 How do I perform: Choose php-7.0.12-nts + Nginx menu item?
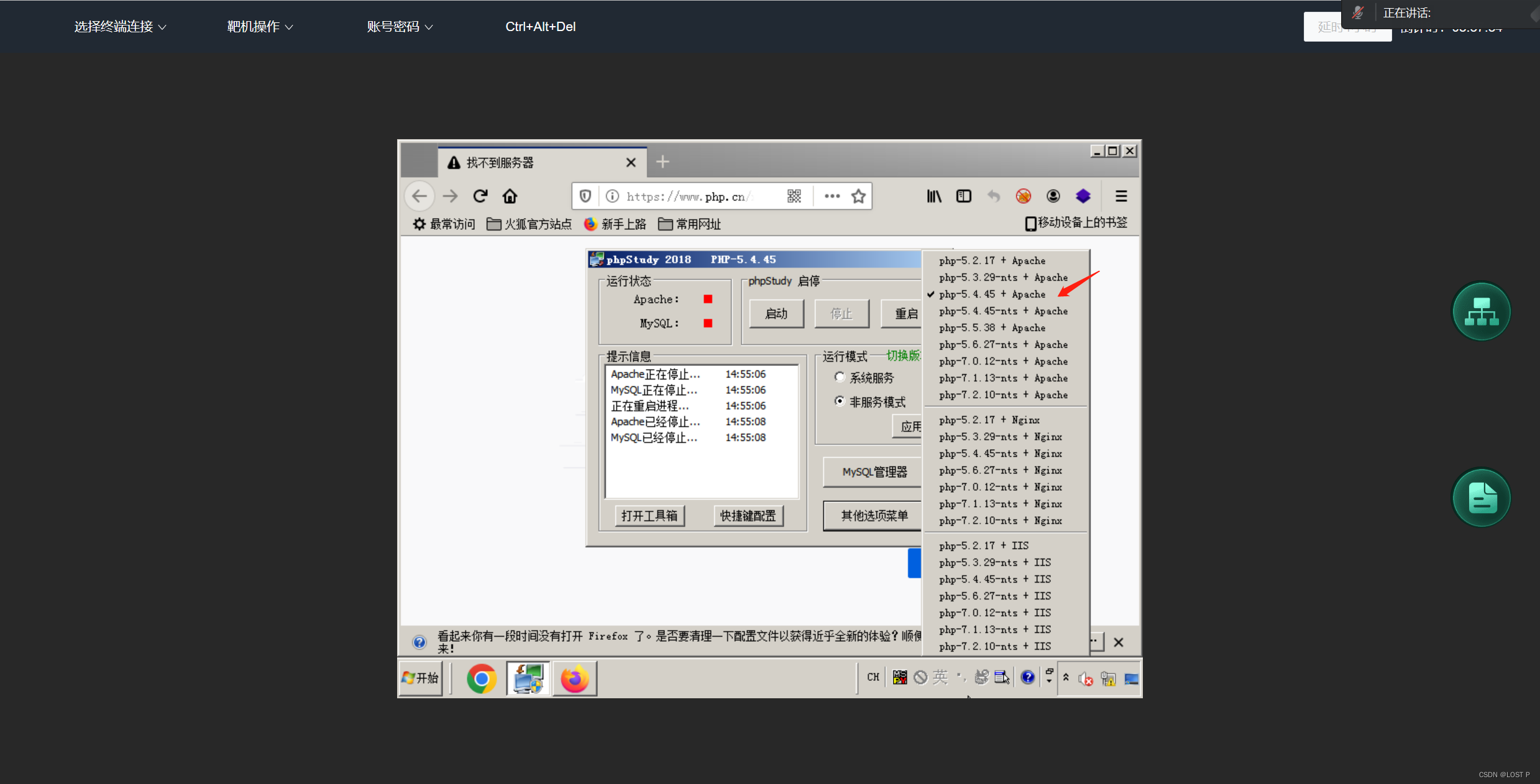click(x=1006, y=488)
